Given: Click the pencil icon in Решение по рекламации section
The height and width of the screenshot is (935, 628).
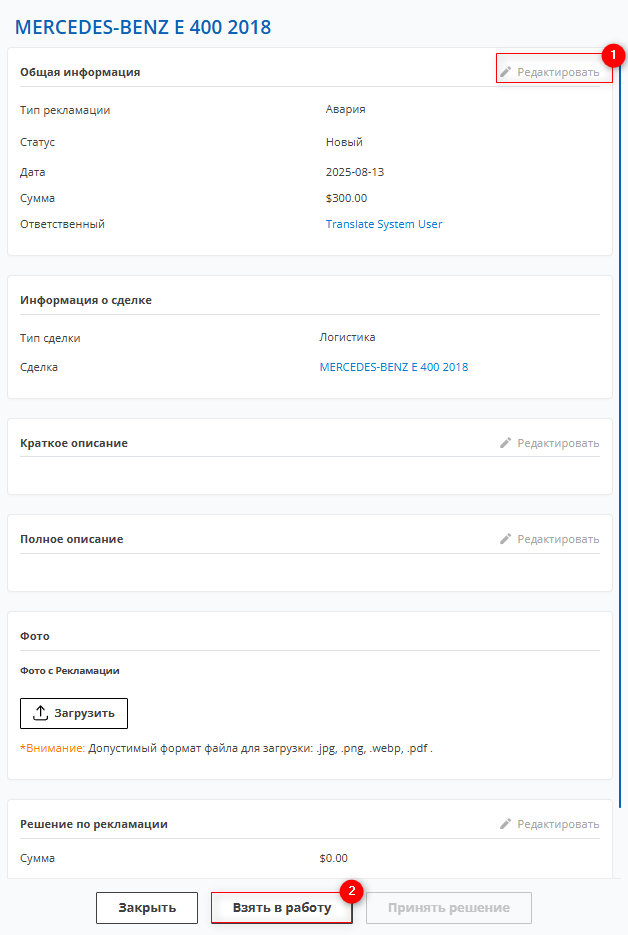Looking at the screenshot, I should pos(505,824).
